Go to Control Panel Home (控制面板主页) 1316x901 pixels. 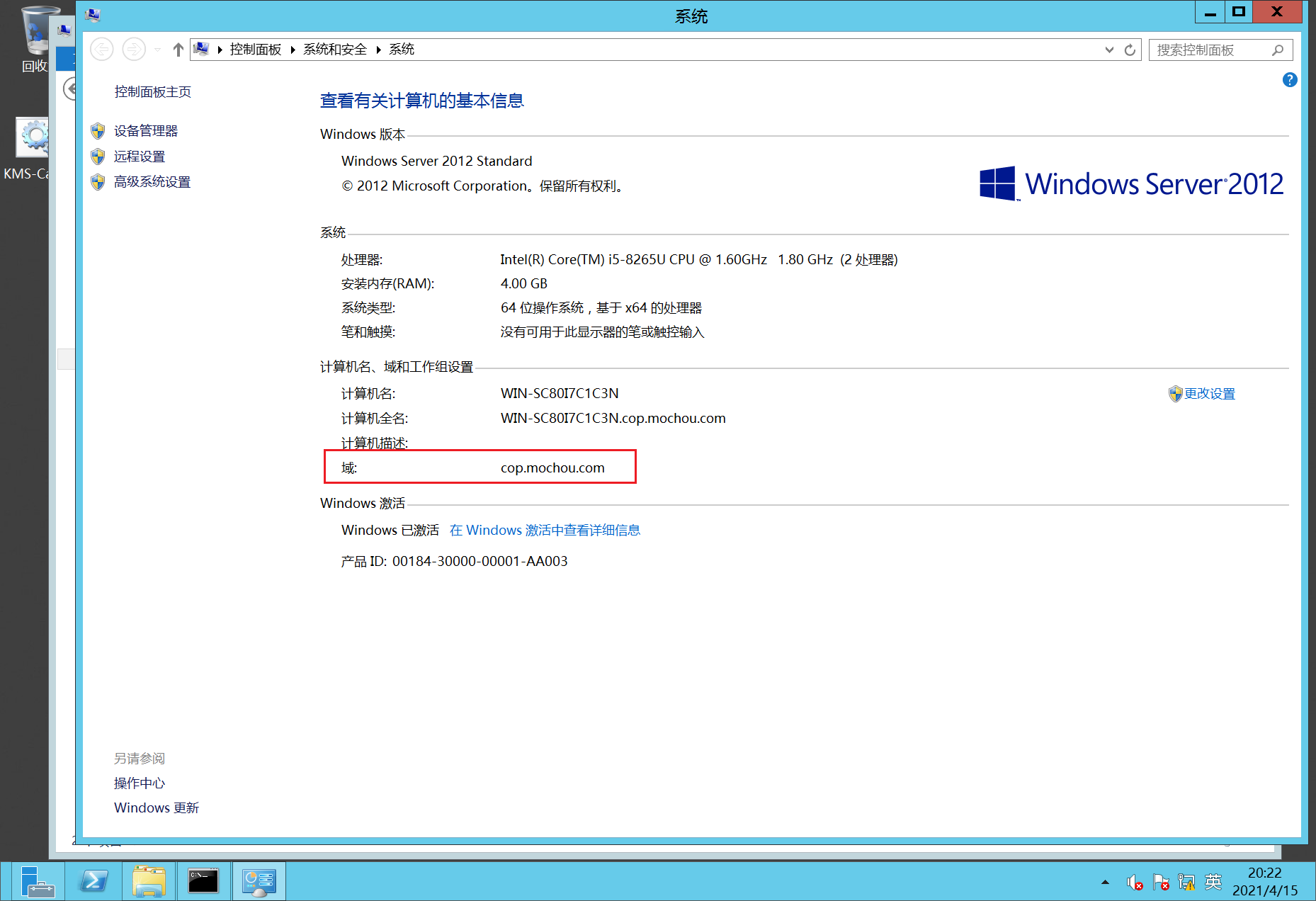[x=153, y=92]
